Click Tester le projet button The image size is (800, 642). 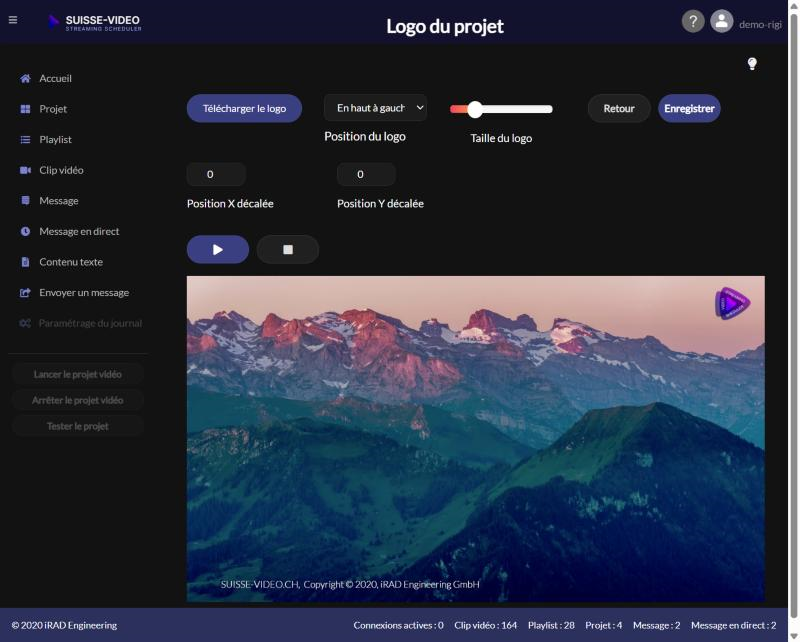[78, 427]
